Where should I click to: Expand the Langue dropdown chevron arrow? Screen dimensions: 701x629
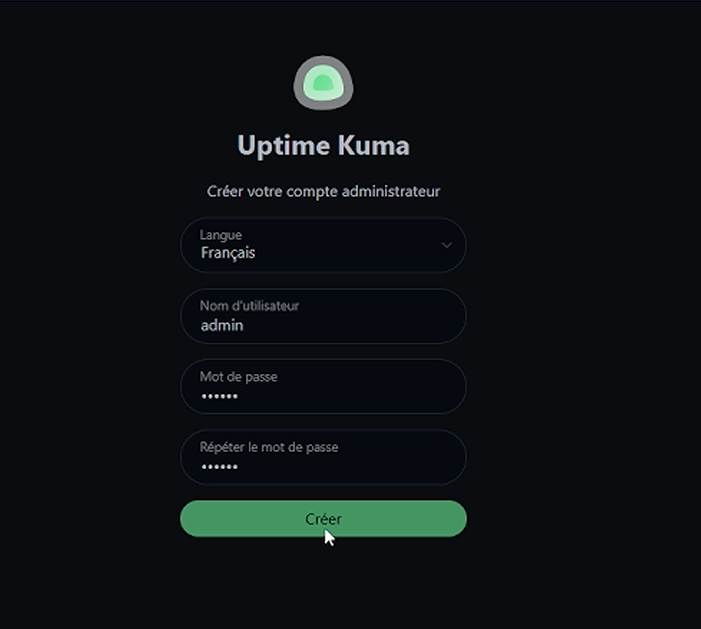446,245
